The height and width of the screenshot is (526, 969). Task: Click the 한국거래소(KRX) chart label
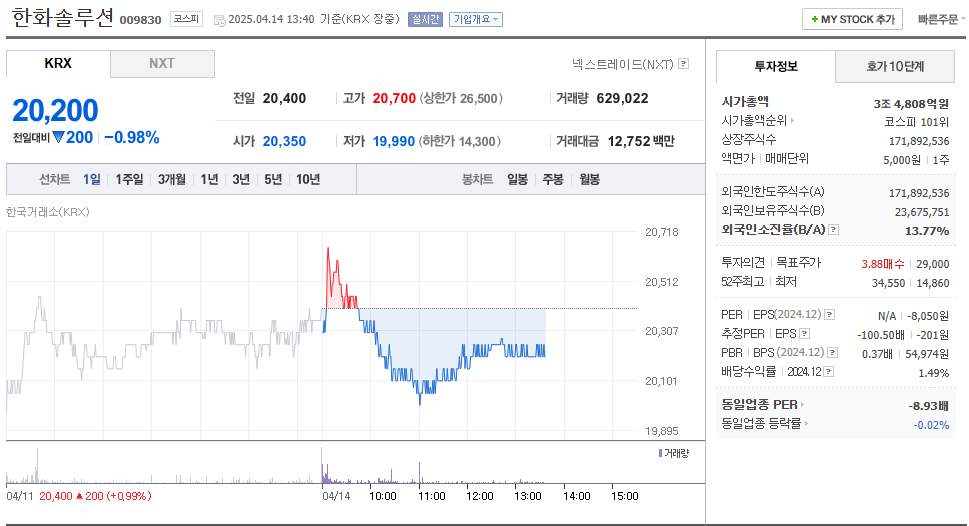(x=48, y=212)
